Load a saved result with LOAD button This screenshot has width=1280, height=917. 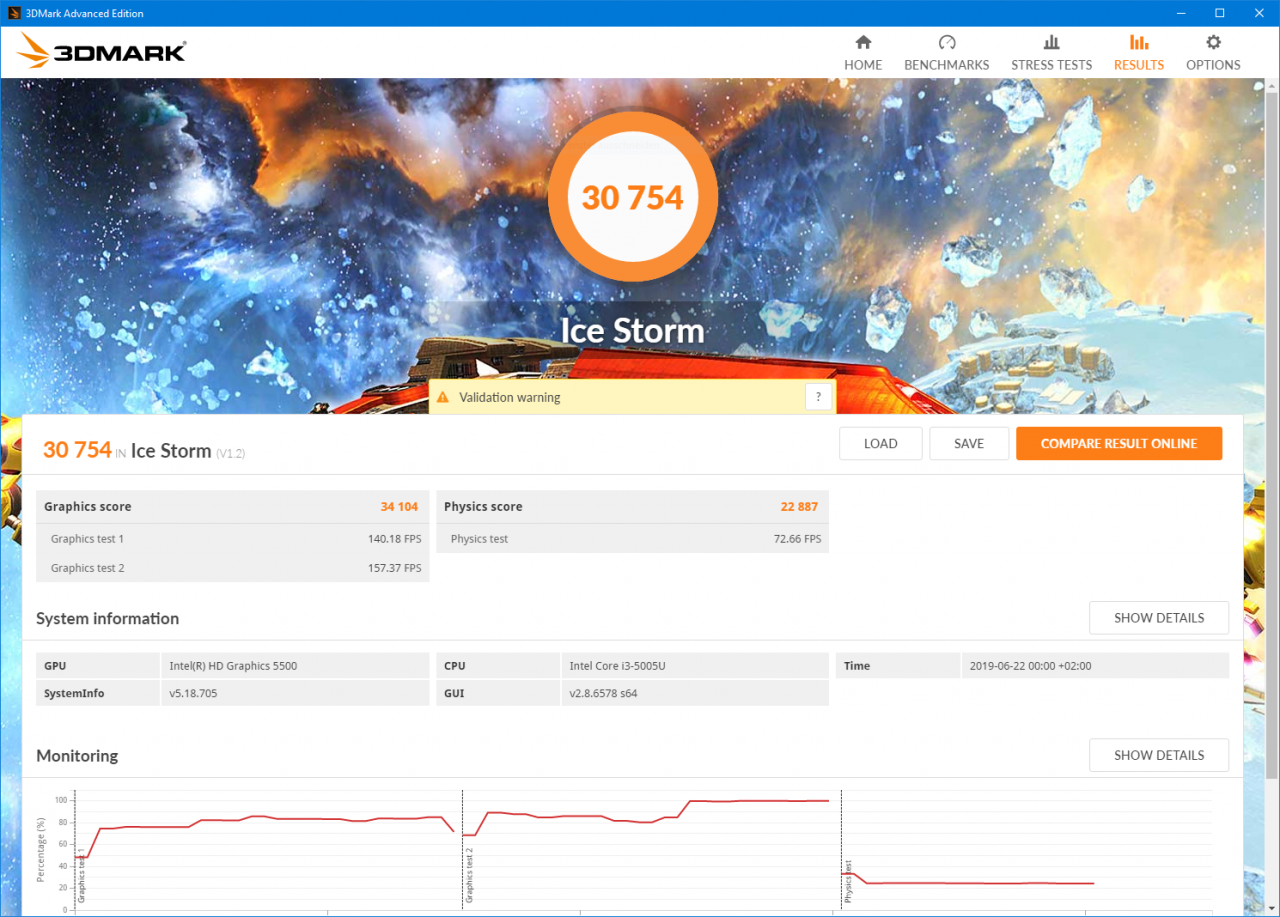click(880, 444)
